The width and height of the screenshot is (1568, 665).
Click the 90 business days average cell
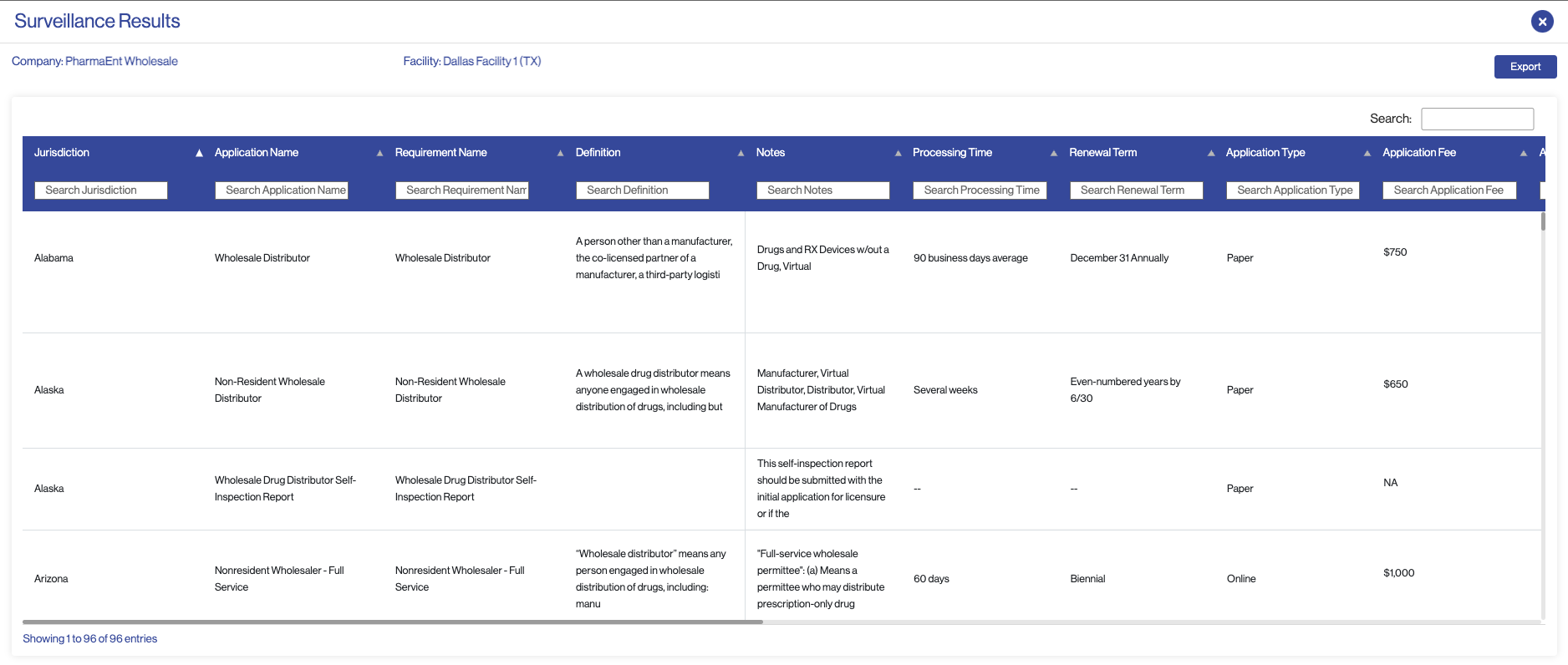pyautogui.click(x=970, y=258)
